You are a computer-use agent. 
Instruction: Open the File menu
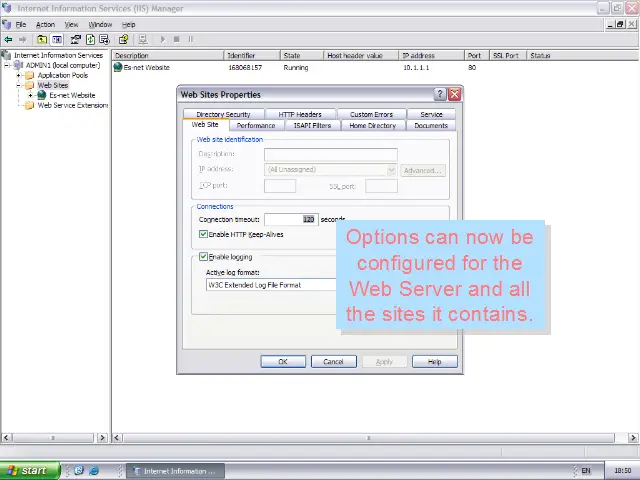21,24
